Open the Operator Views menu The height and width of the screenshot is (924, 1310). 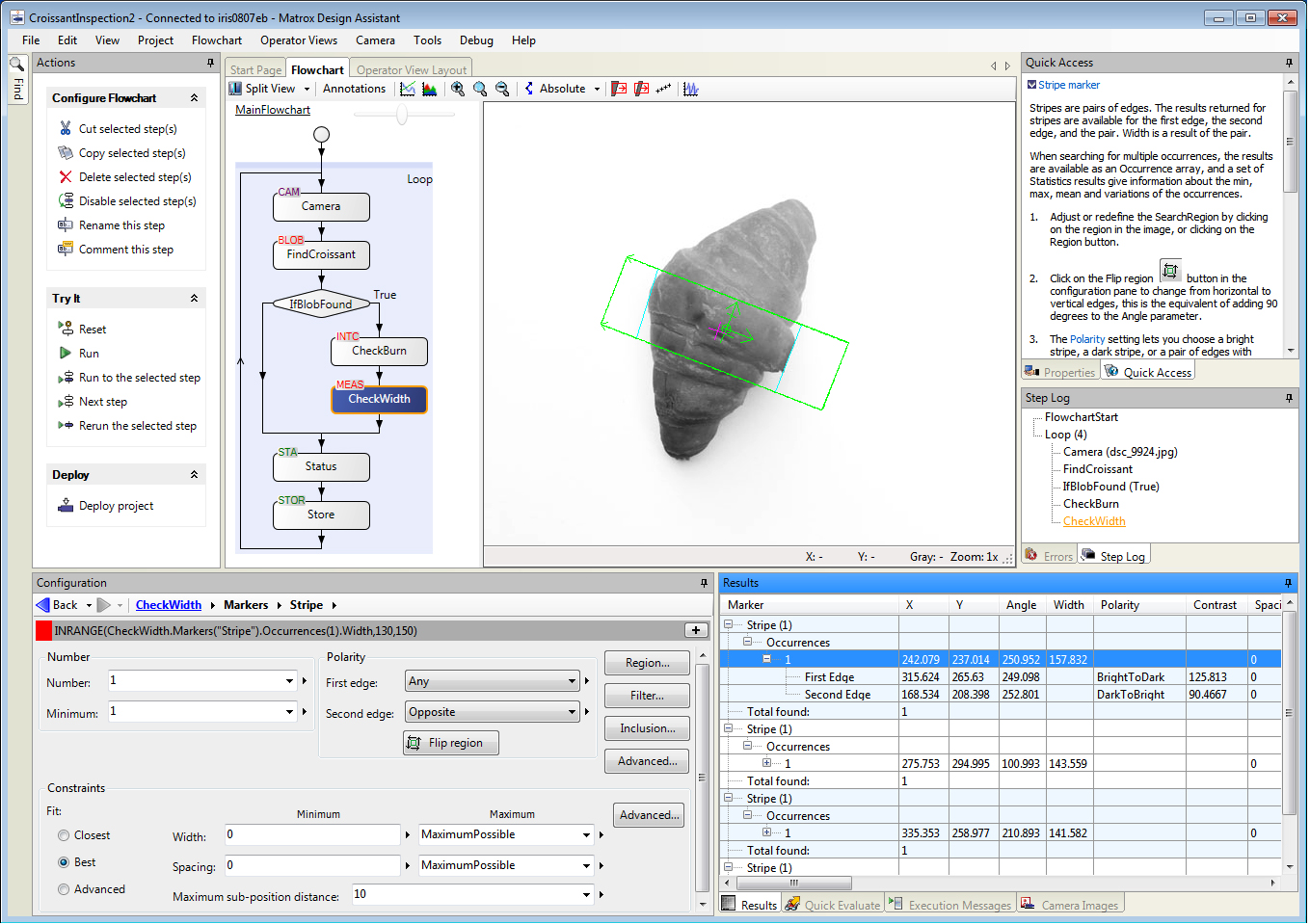[x=299, y=40]
